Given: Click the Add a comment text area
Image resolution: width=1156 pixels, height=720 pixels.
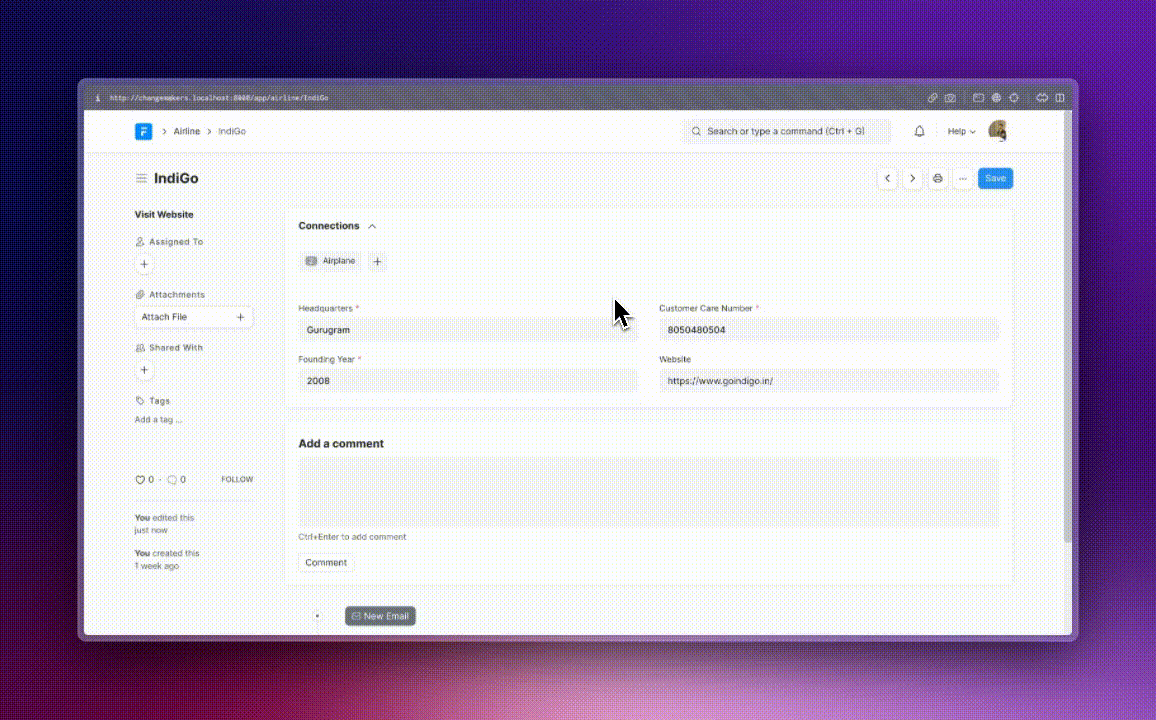Looking at the screenshot, I should tap(649, 492).
